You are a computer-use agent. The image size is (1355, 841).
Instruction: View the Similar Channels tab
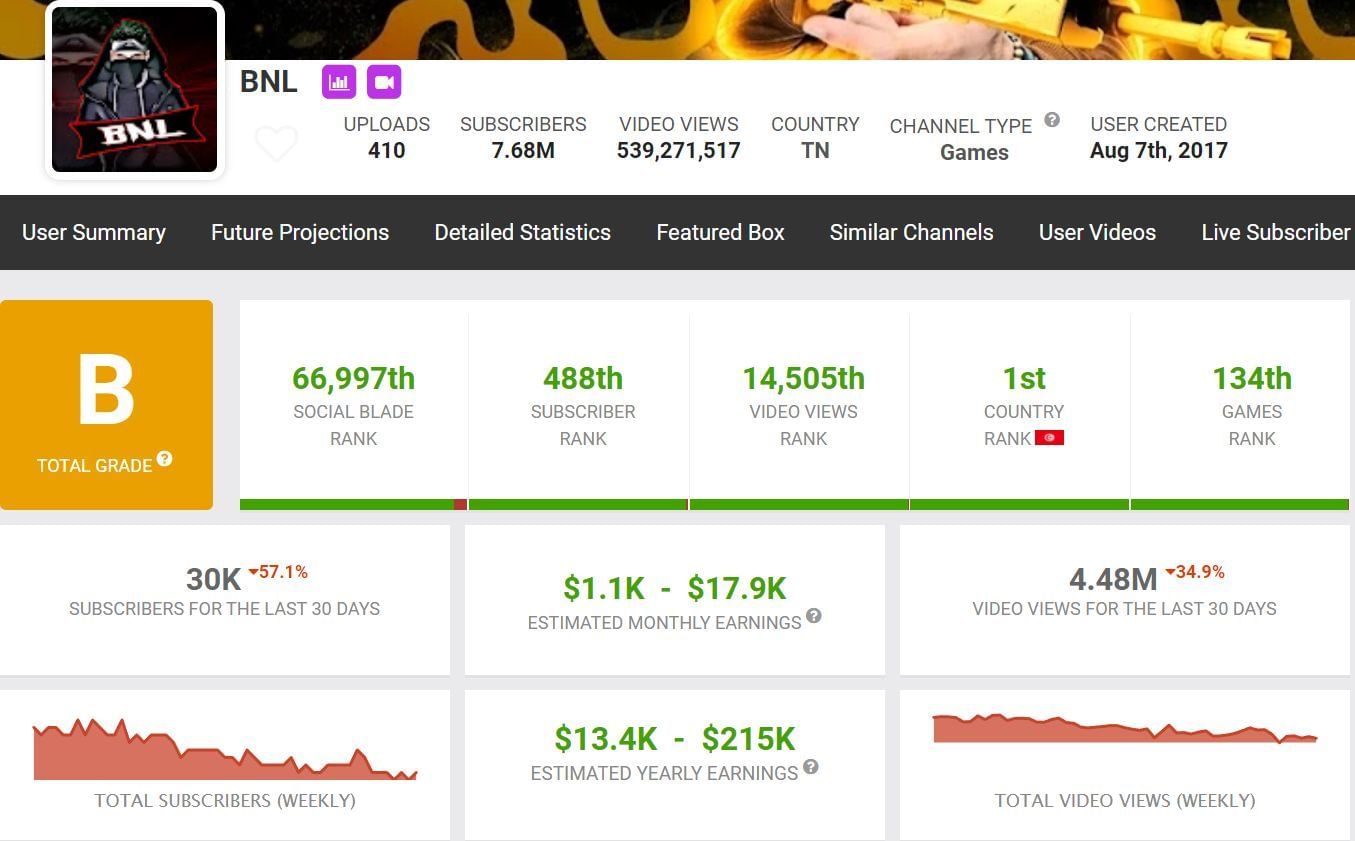pyautogui.click(x=911, y=232)
